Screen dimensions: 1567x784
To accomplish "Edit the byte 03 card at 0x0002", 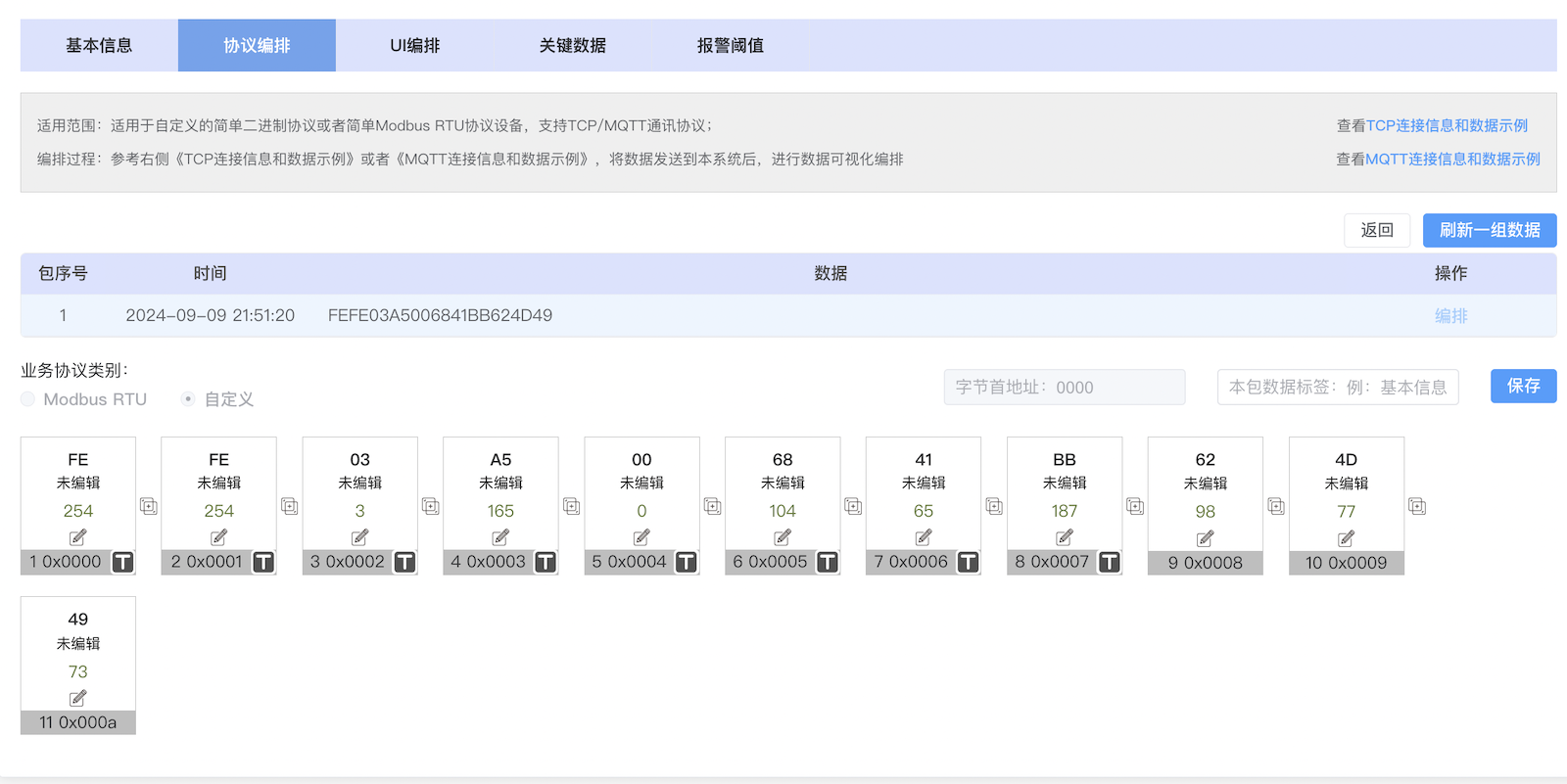I will (360, 537).
